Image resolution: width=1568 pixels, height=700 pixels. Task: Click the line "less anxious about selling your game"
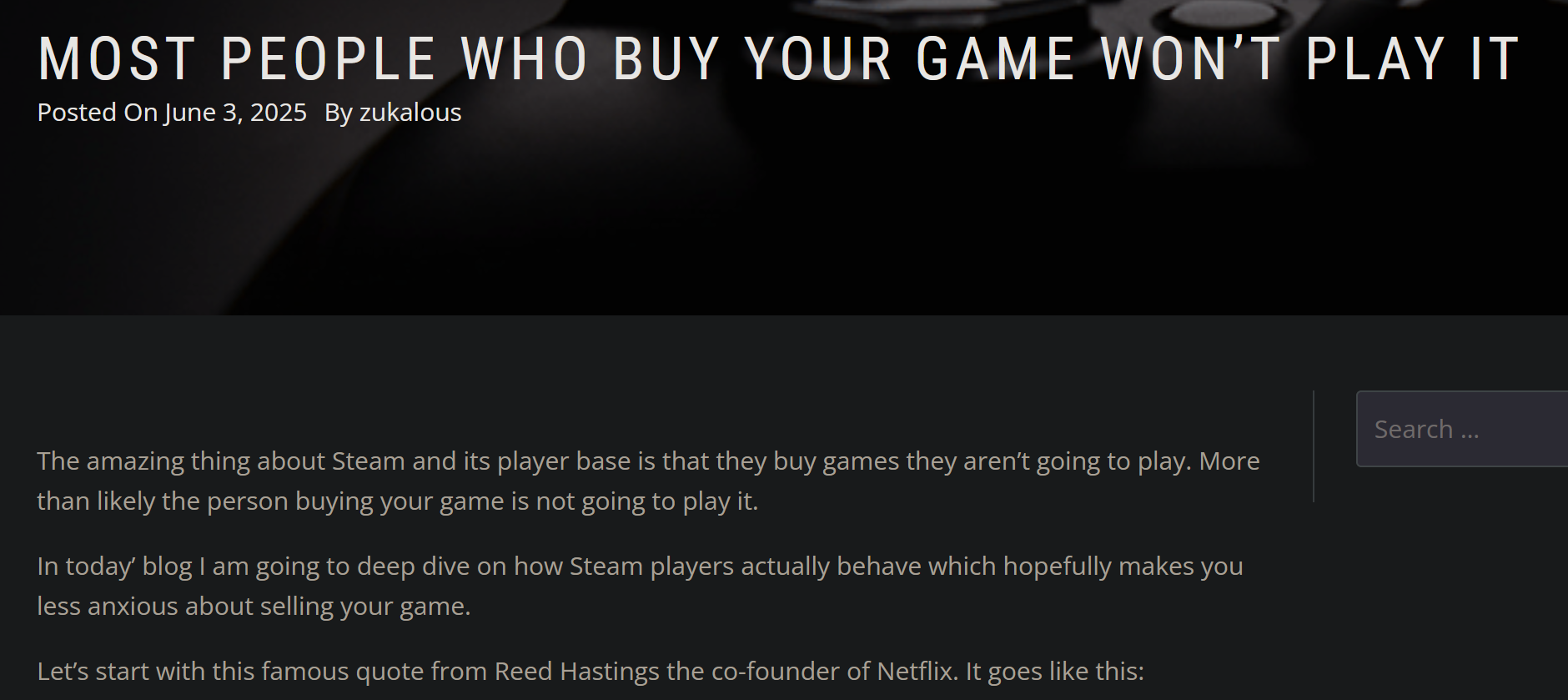[x=254, y=607]
